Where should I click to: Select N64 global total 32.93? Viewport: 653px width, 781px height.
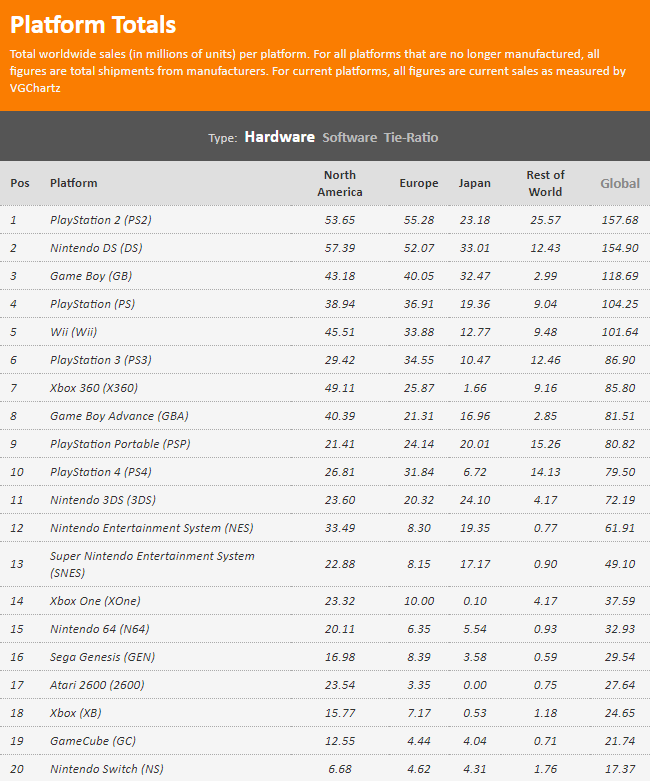(x=620, y=629)
